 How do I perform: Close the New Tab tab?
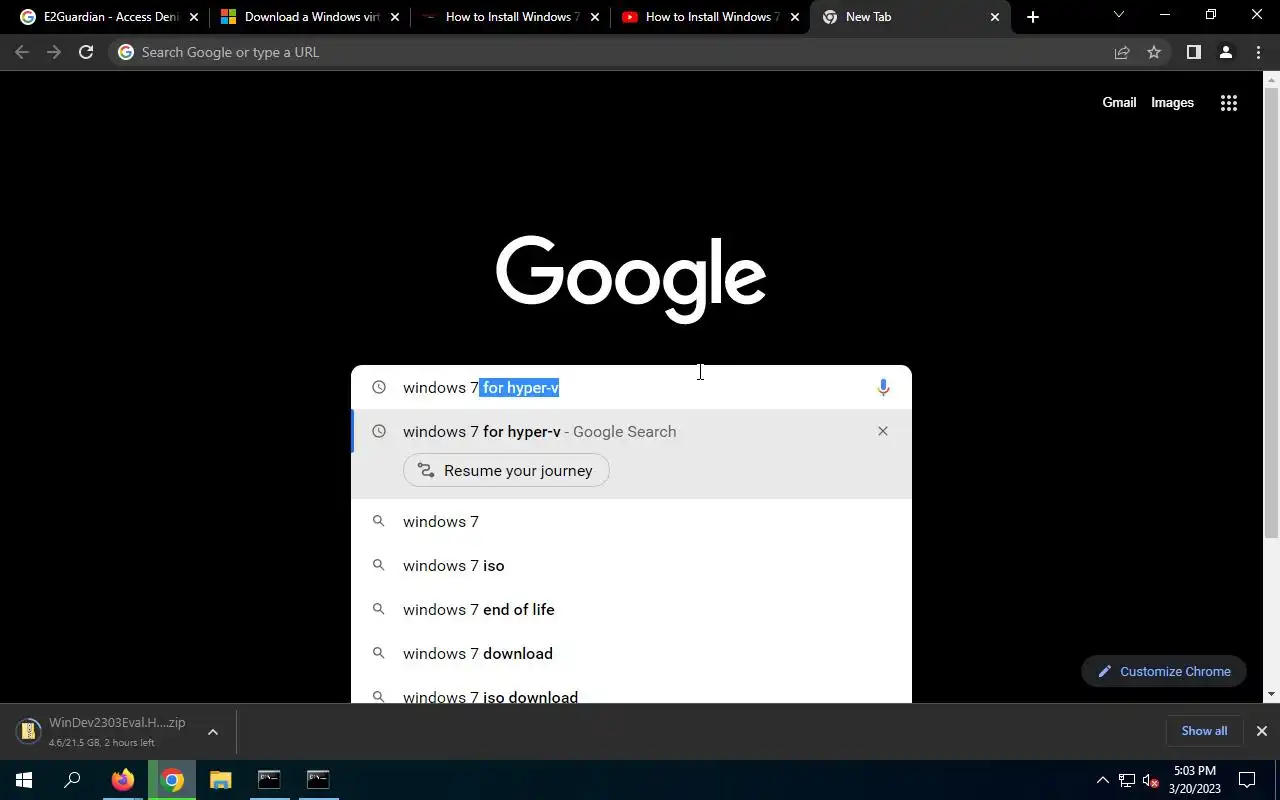coord(995,17)
